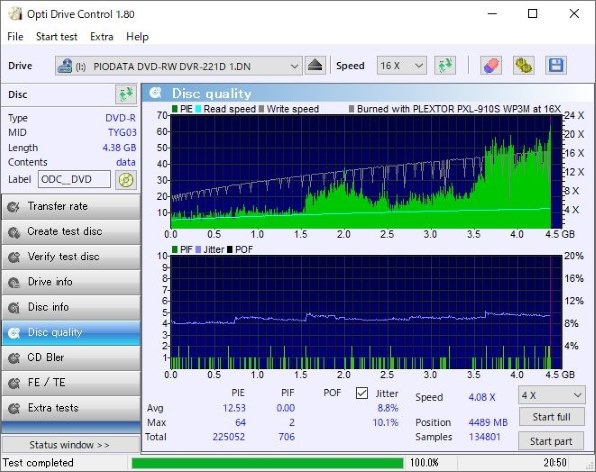Click the Drive info disc icon

(14, 282)
